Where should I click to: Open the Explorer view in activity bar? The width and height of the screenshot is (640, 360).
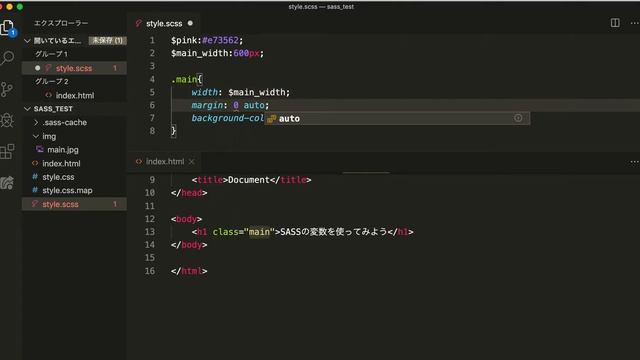(8, 28)
